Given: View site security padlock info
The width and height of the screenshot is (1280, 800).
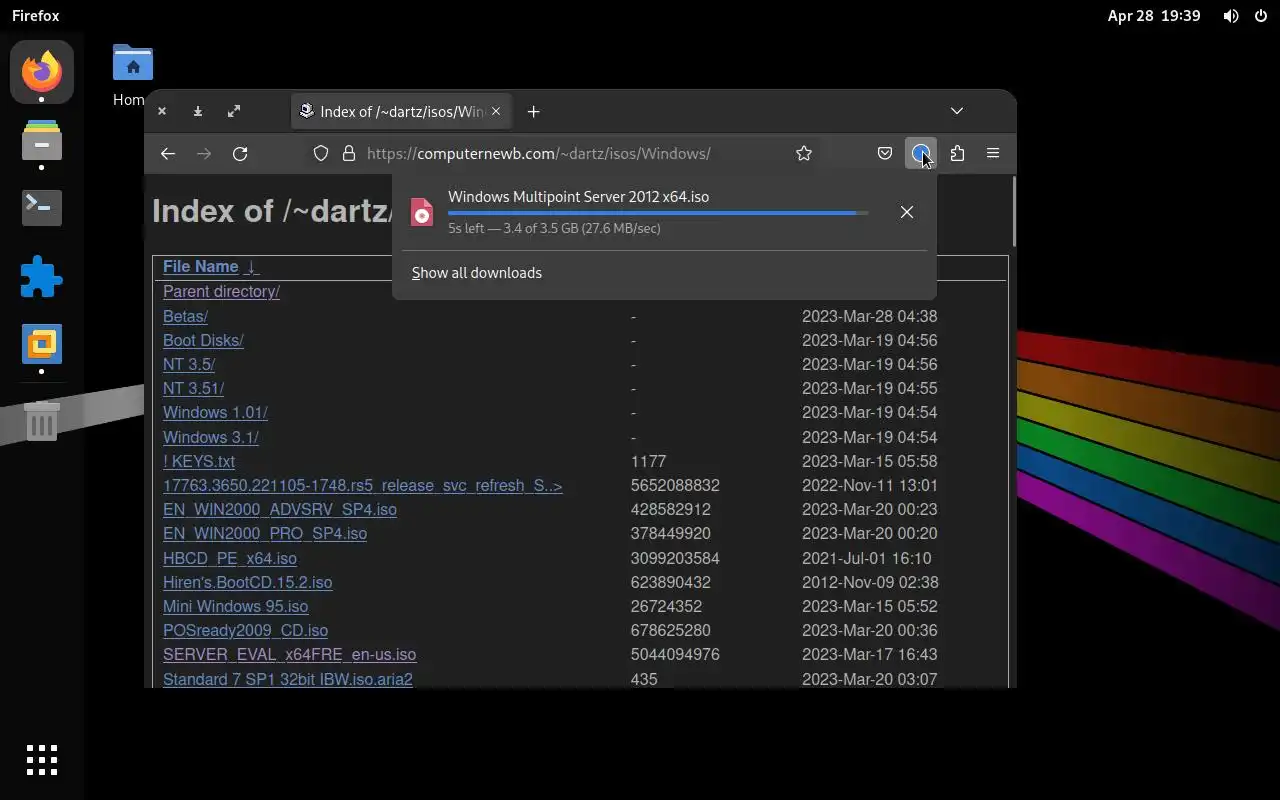Looking at the screenshot, I should (x=349, y=153).
